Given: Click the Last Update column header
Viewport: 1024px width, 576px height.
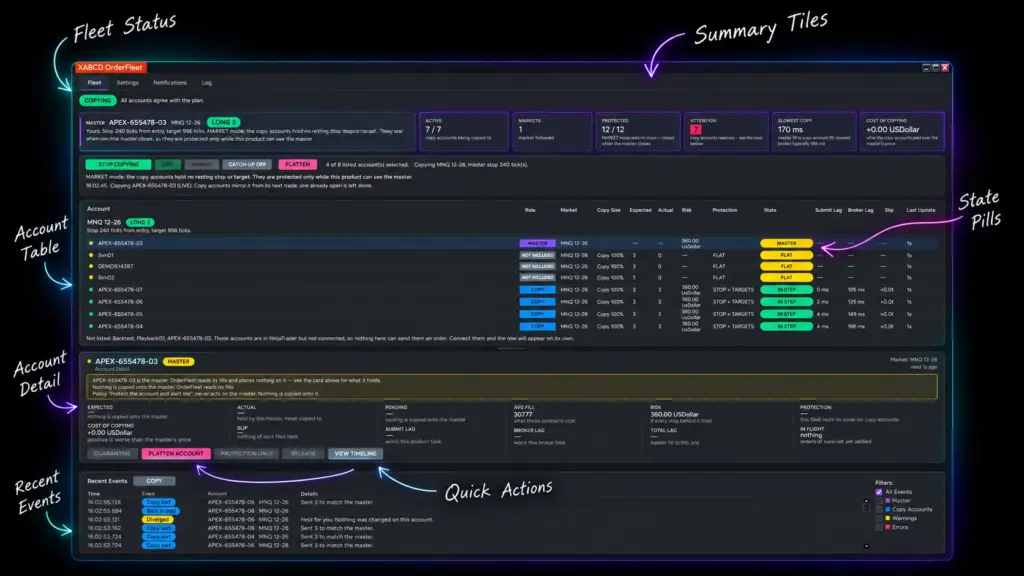Looking at the screenshot, I should [920, 210].
